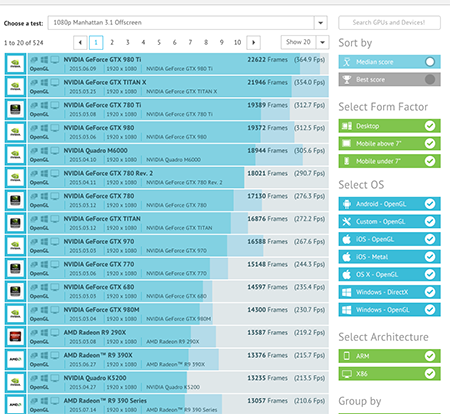The height and width of the screenshot is (414, 450).
Task: Go to results page 2
Action: 112,42
